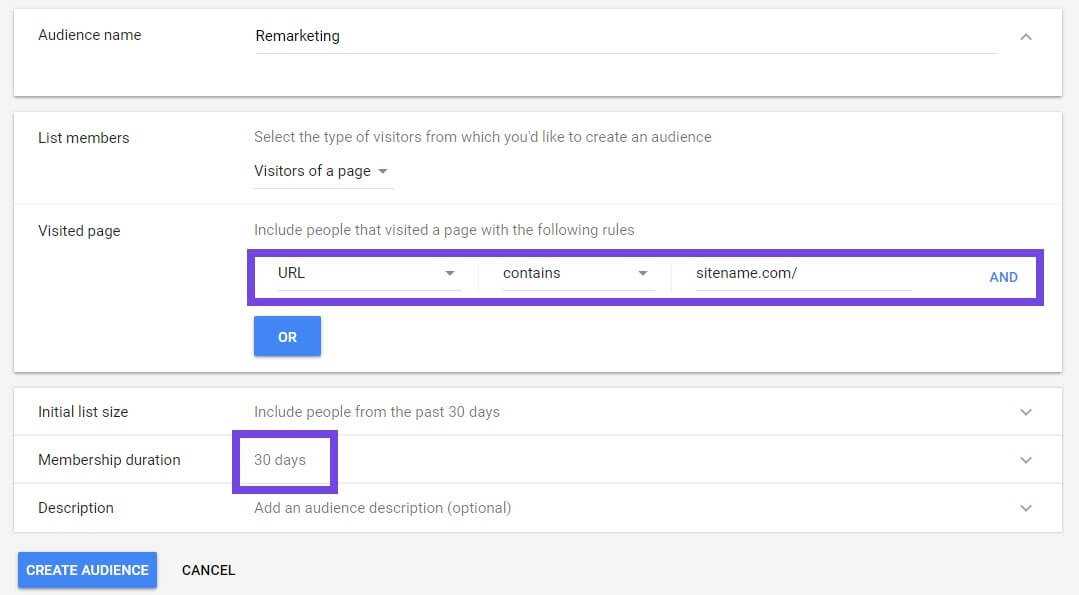Click the audience description optional text
The width and height of the screenshot is (1079, 595).
point(383,508)
